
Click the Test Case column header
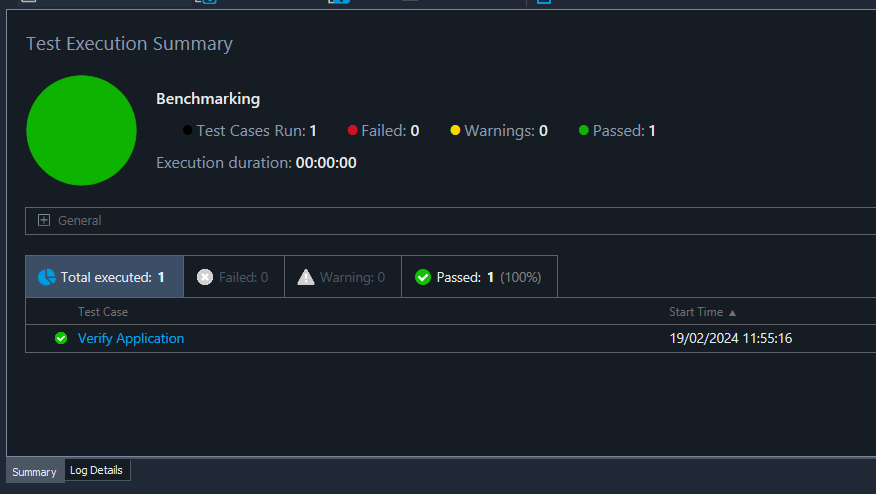pos(103,312)
